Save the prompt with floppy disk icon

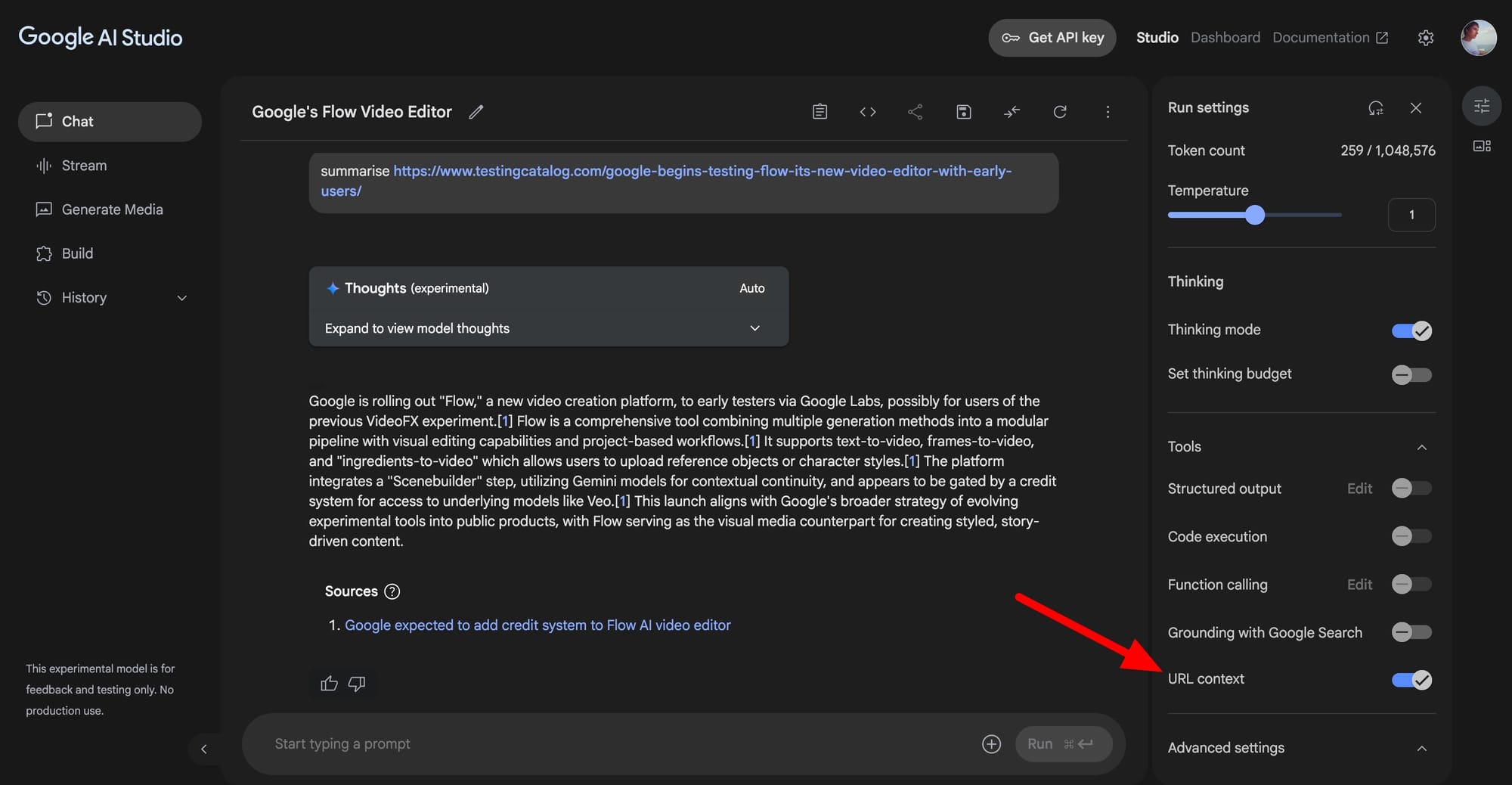[x=964, y=112]
